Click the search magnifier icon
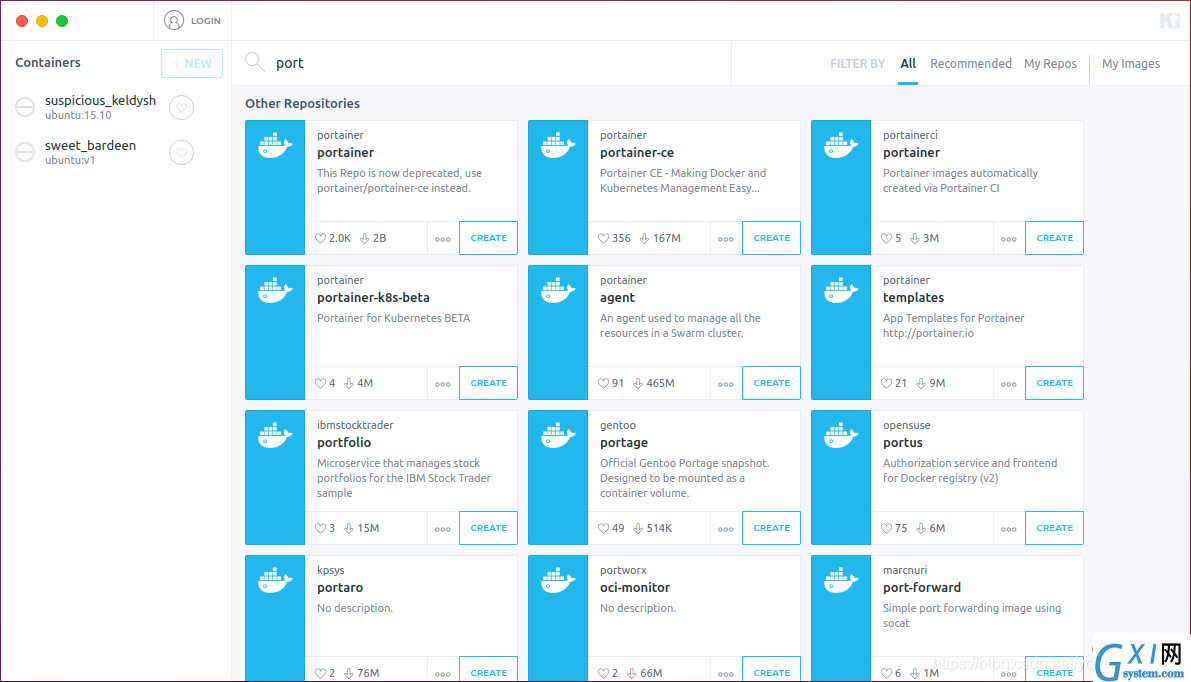The image size is (1191, 682). tap(254, 62)
